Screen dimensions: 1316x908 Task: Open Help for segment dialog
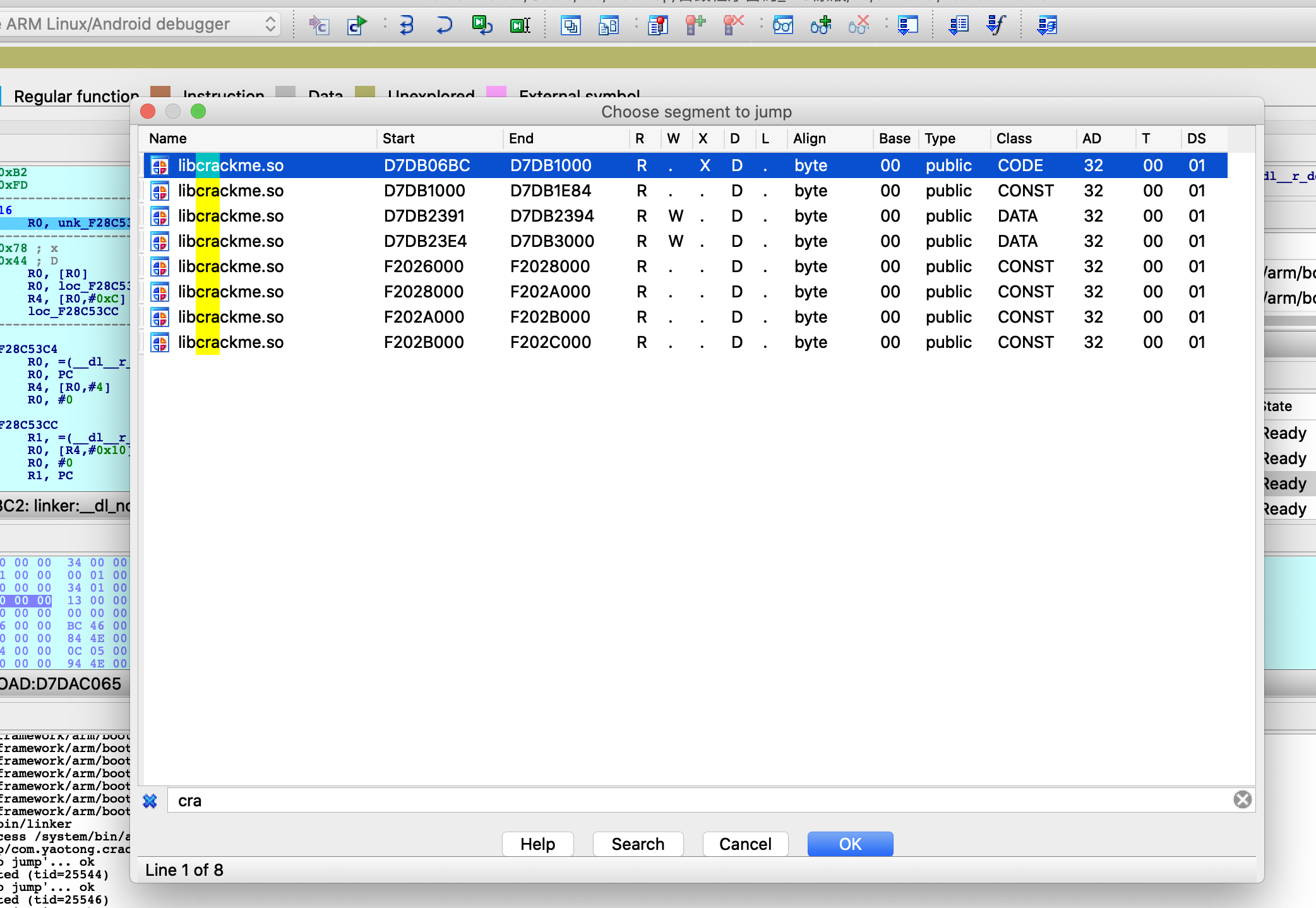537,844
